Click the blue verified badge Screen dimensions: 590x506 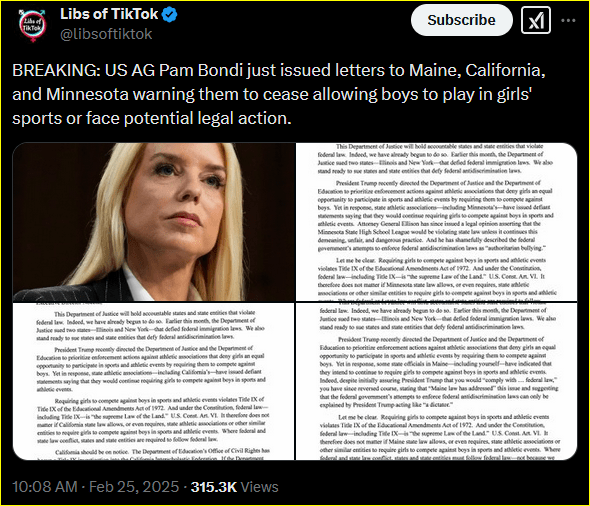click(x=169, y=15)
